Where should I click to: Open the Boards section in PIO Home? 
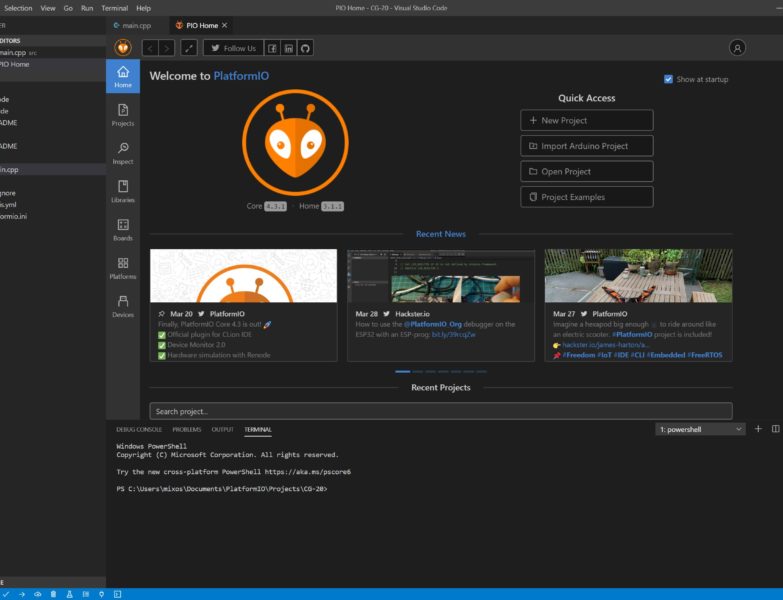(x=123, y=230)
